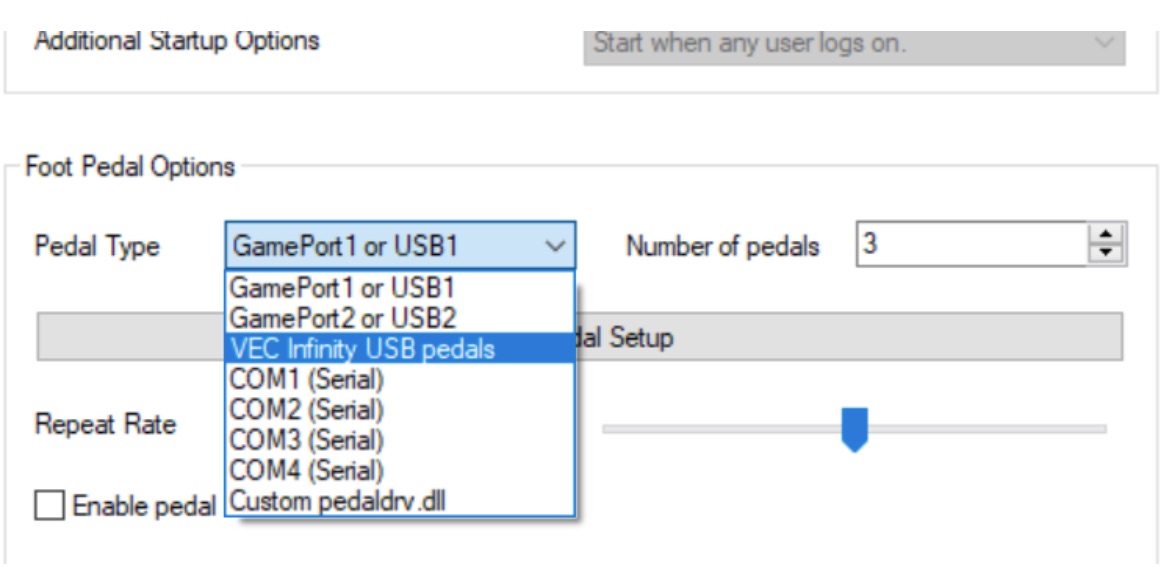The height and width of the screenshot is (576, 1164).
Task: Collapse the Pedal Type dropdown arrow
Action: (x=556, y=246)
